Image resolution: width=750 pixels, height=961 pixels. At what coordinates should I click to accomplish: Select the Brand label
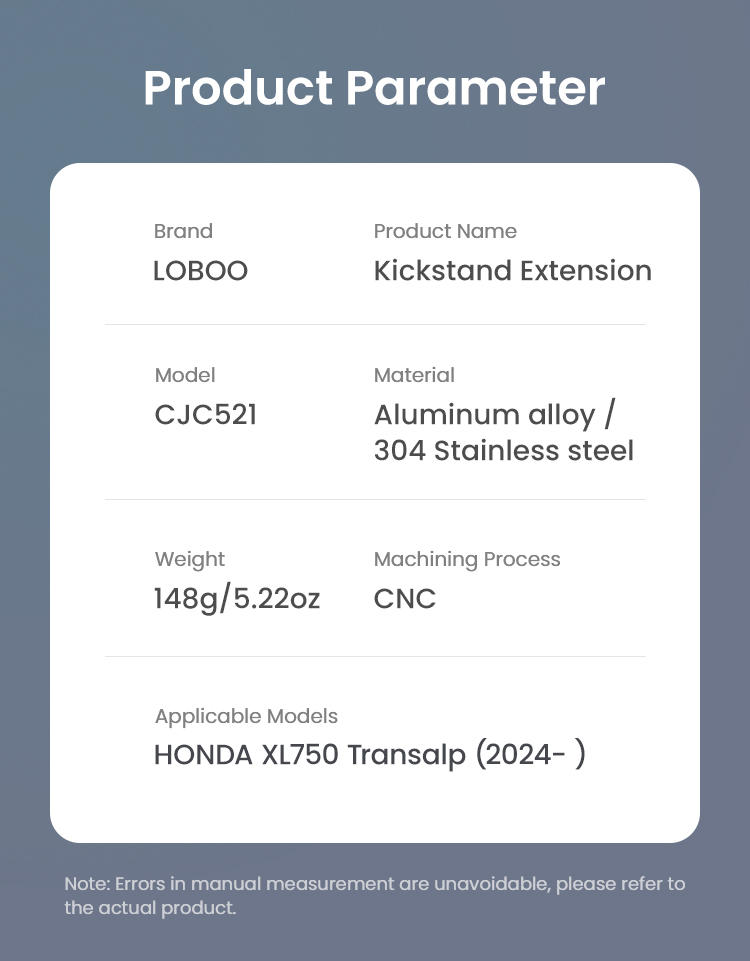click(183, 231)
